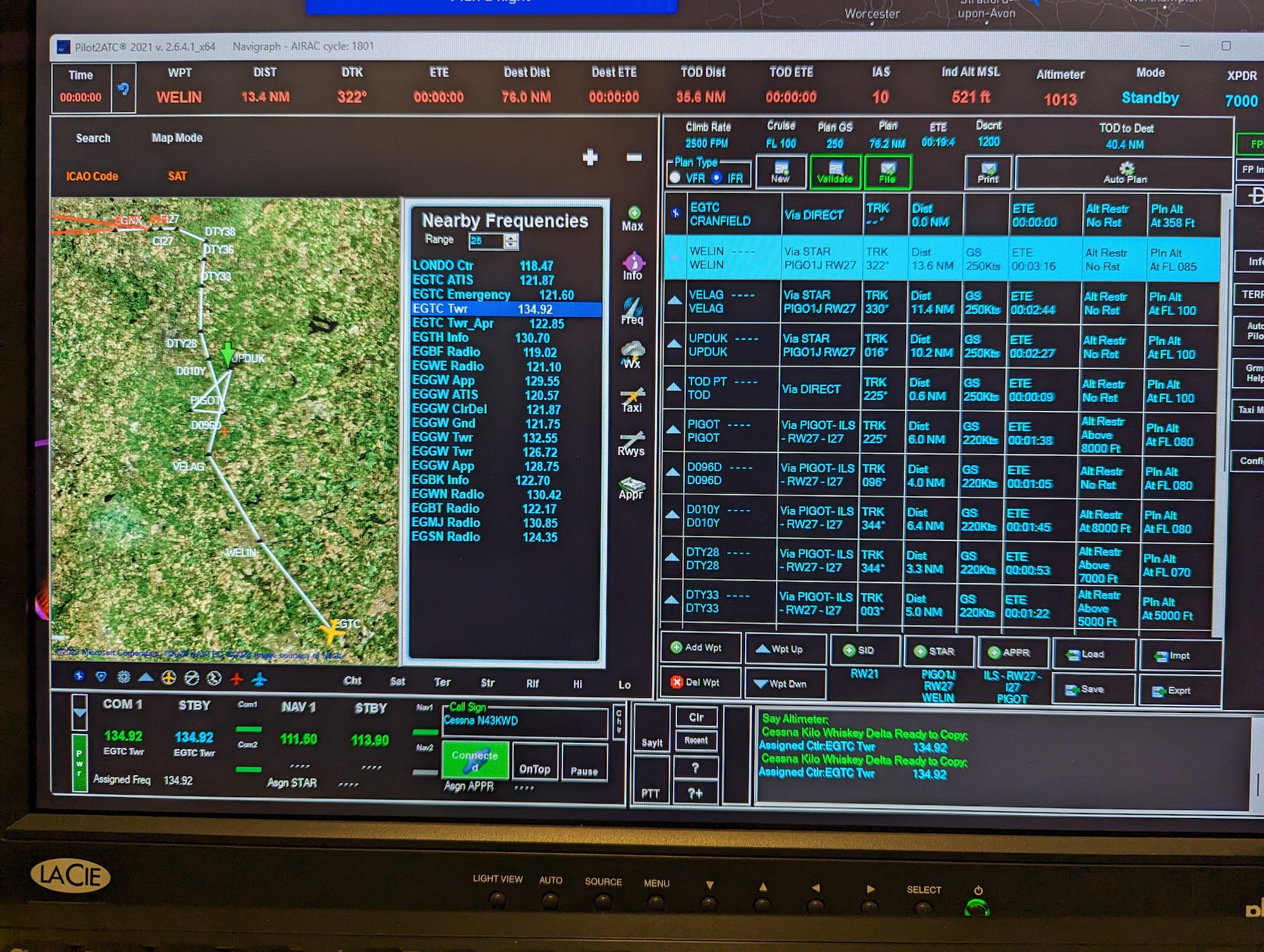1264x952 pixels.
Task: Expand the DTY28 waypoint row arrow
Action: click(x=671, y=558)
